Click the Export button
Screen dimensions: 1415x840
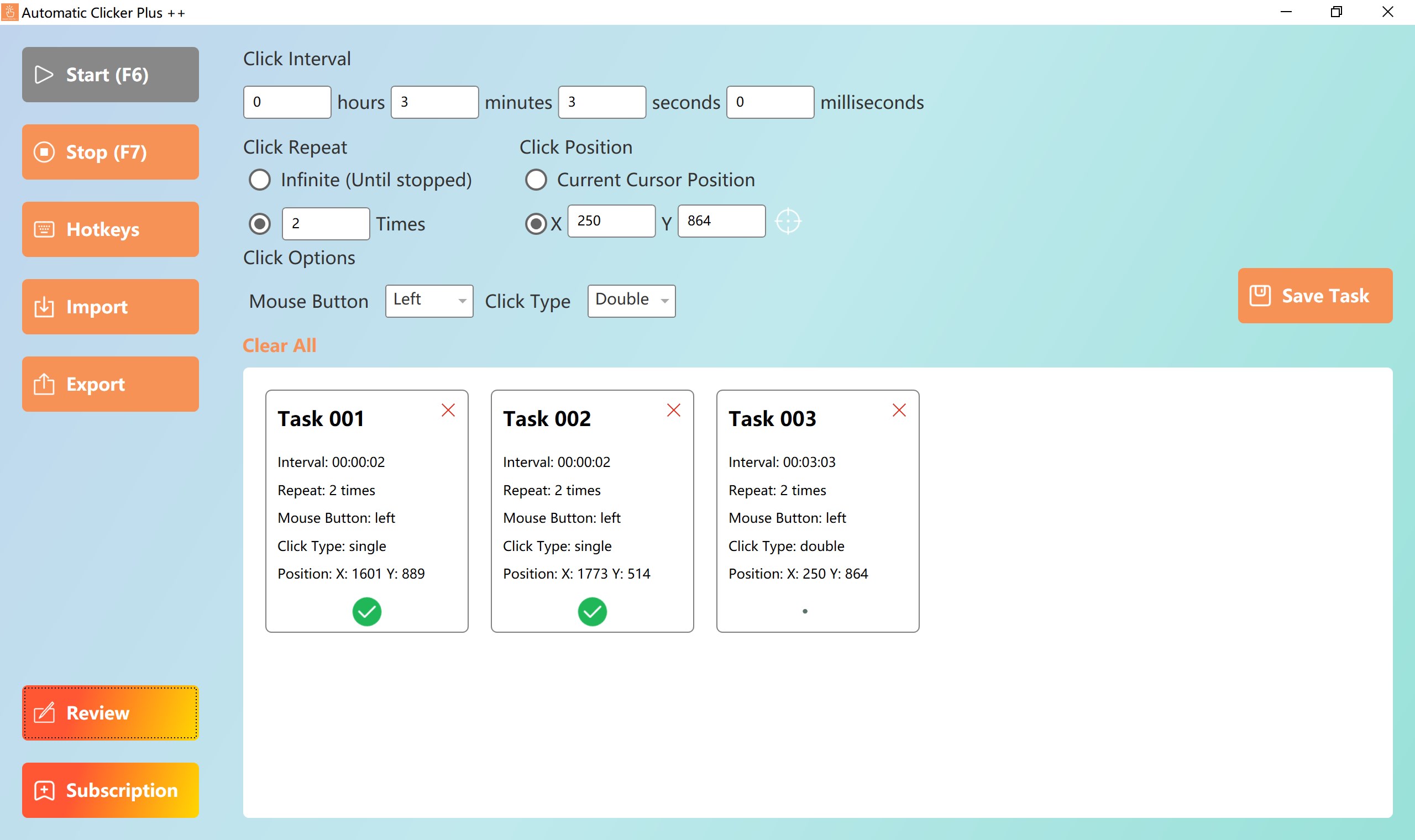click(x=111, y=384)
